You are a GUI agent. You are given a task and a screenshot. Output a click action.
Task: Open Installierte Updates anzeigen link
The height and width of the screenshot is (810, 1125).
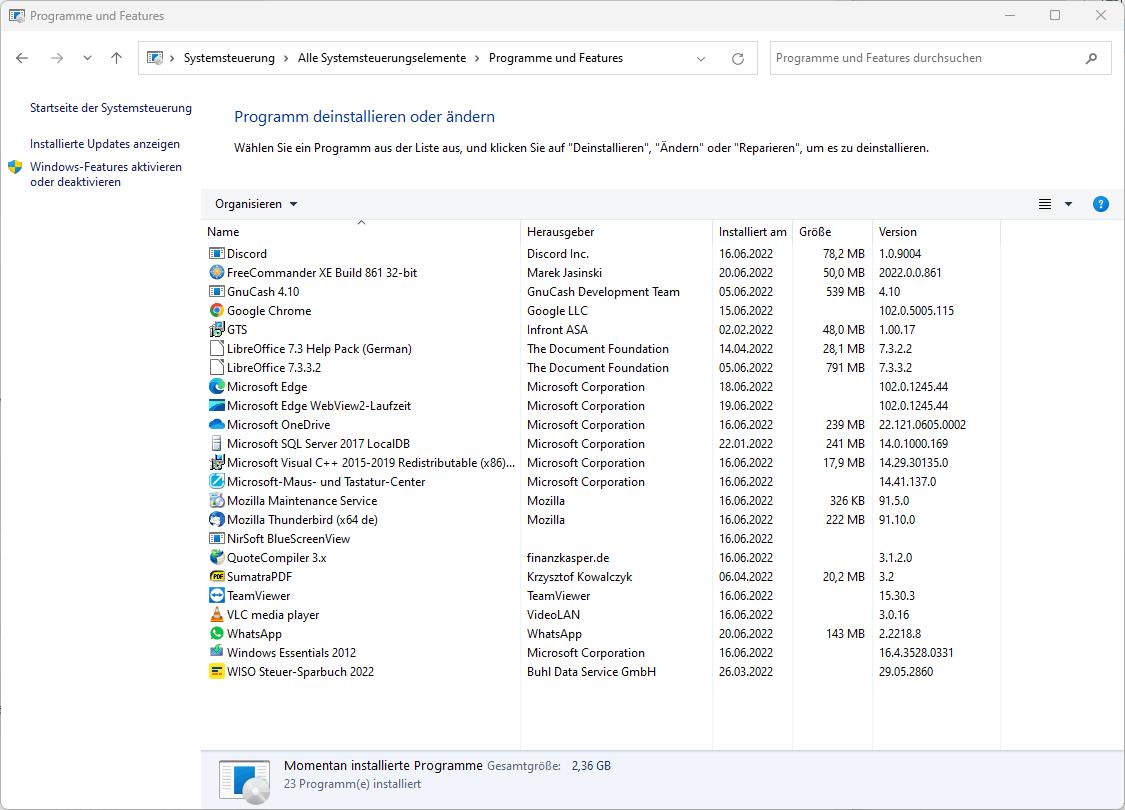coord(105,144)
